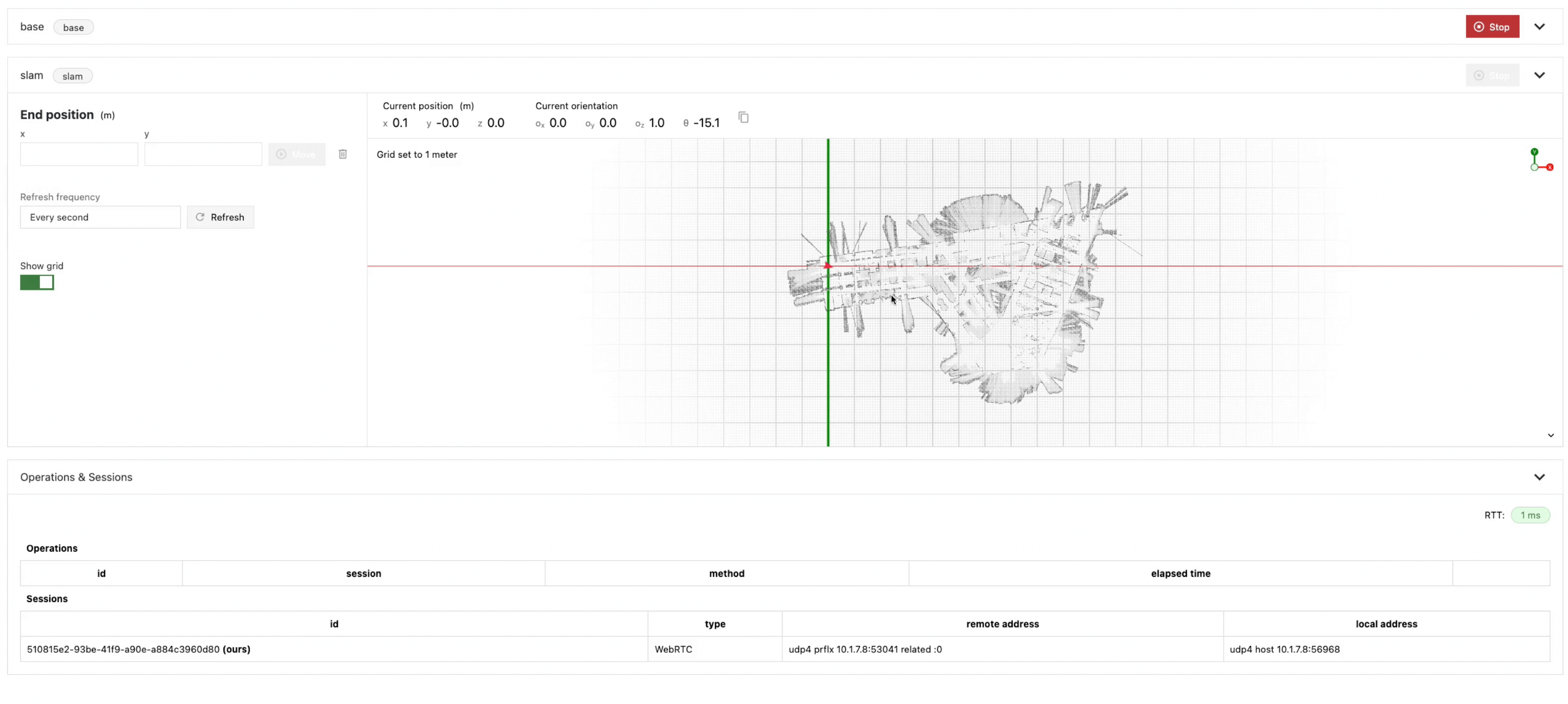1568x704 pixels.
Task: Click End position x input field
Action: click(x=79, y=154)
